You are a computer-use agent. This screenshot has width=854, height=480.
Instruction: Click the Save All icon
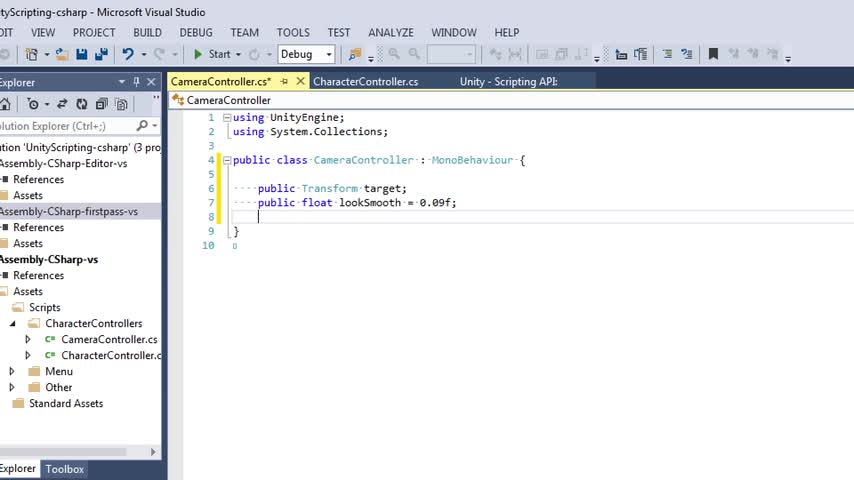tap(101, 54)
